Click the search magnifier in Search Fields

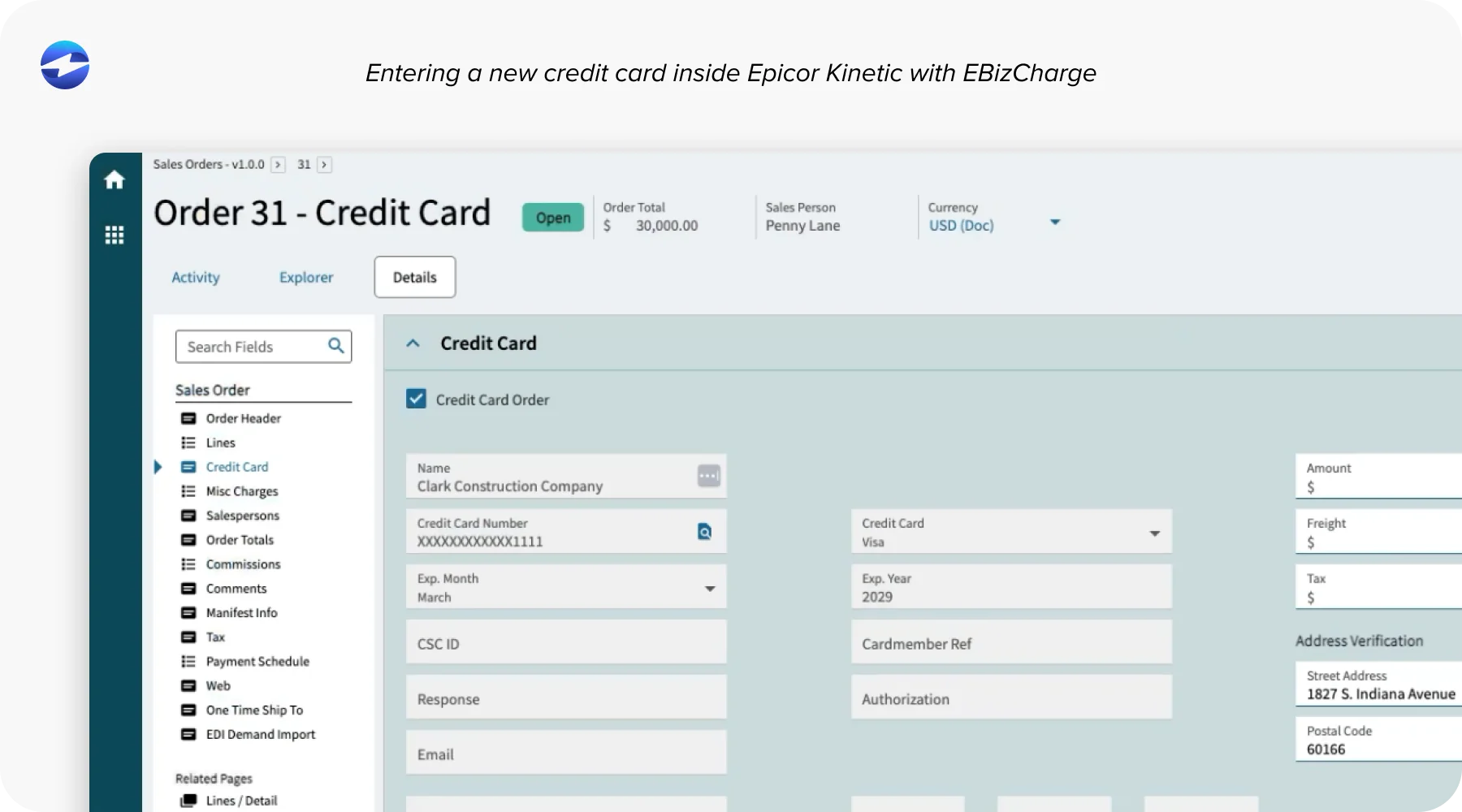pyautogui.click(x=335, y=346)
